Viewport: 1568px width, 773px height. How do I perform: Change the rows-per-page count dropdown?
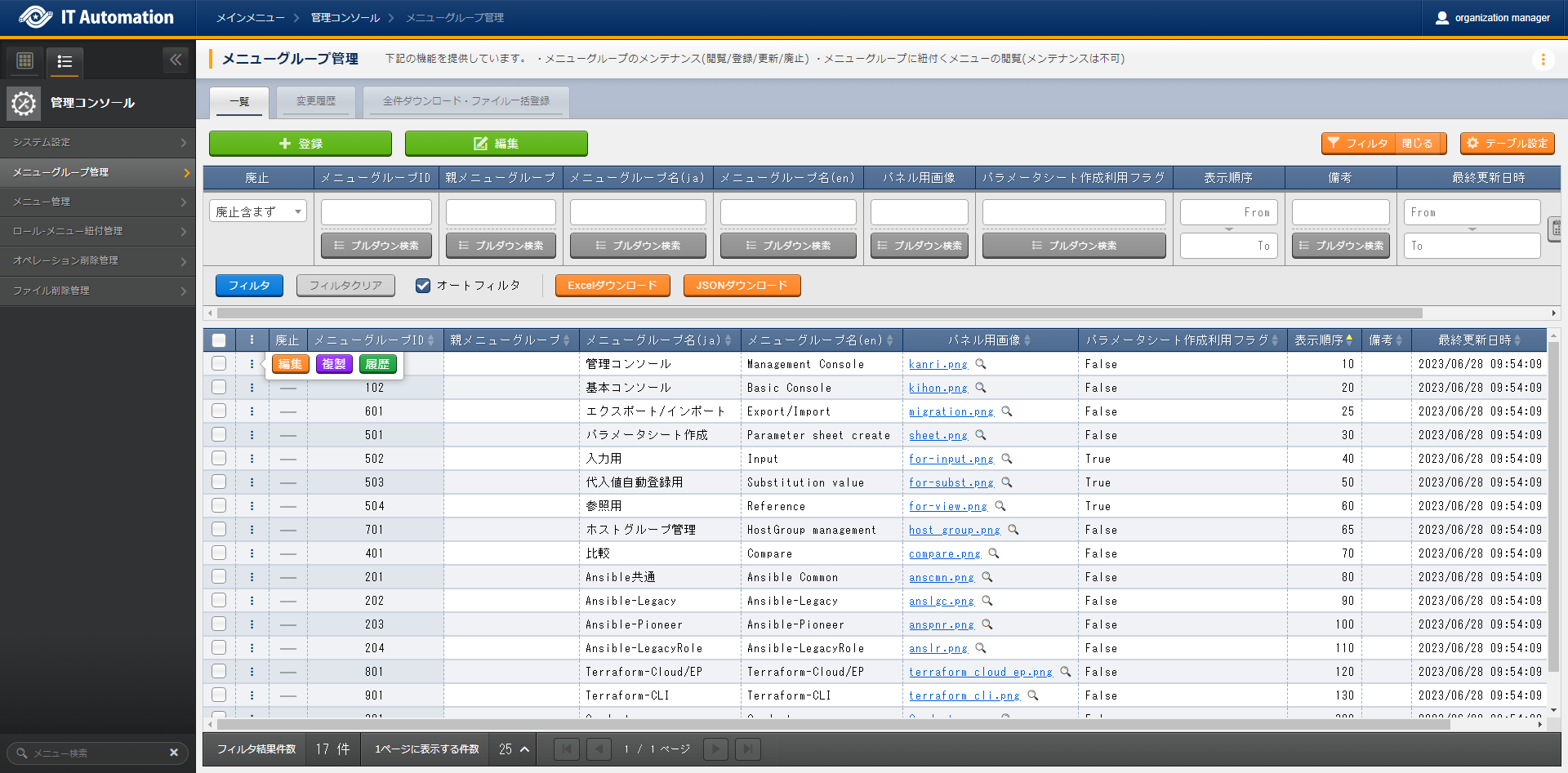click(514, 749)
